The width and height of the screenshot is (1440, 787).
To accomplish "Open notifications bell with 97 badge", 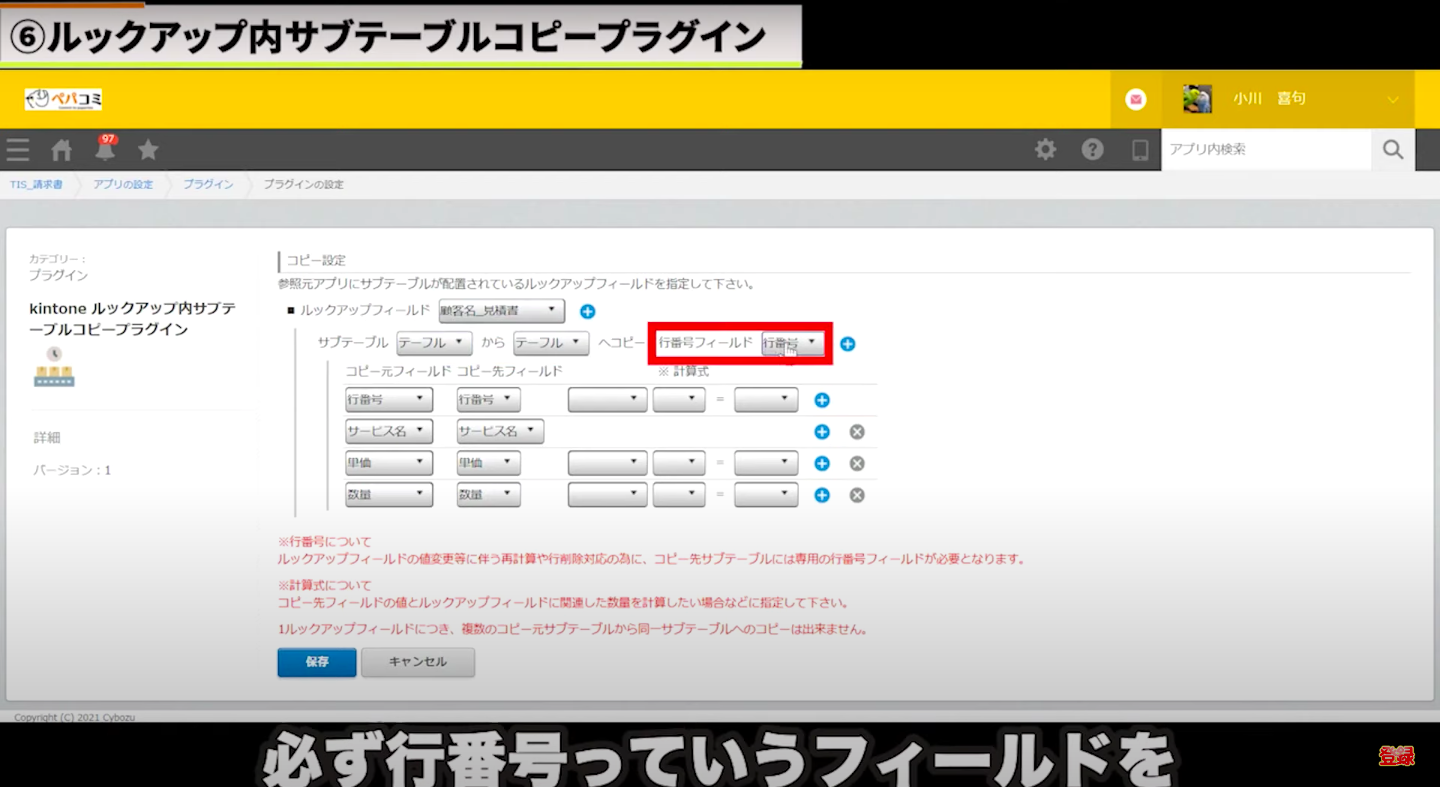I will click(x=105, y=150).
